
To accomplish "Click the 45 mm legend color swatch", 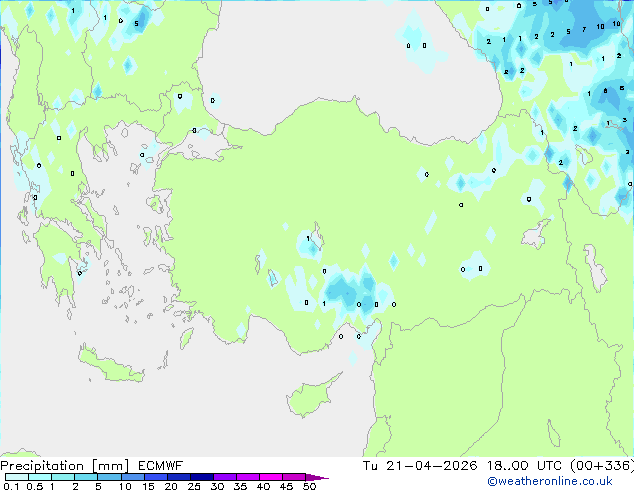I will [294, 477].
